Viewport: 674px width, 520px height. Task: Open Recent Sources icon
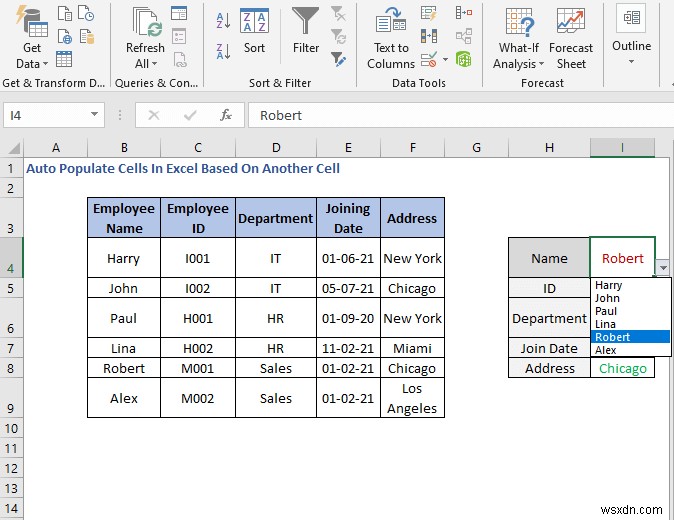coord(86,13)
